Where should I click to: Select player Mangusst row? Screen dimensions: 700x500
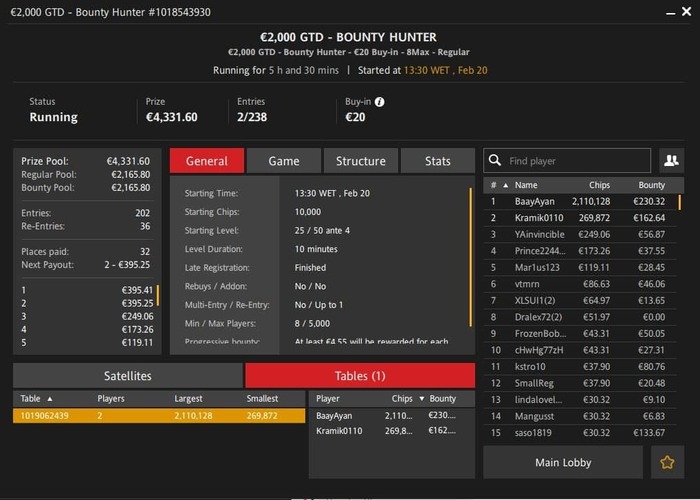(580, 416)
